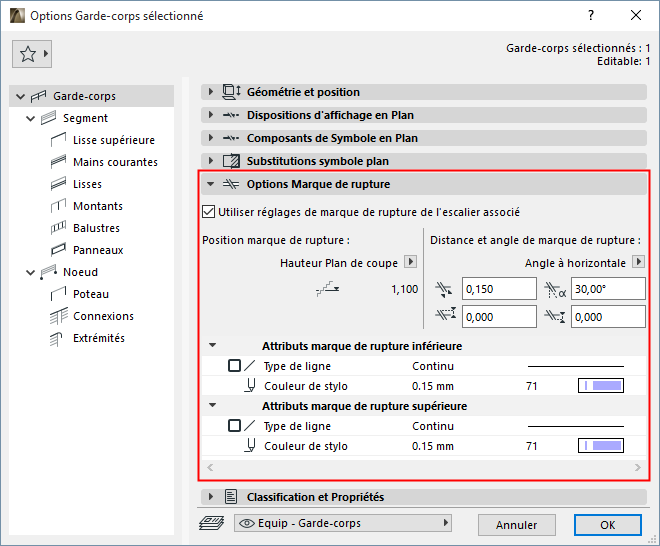Toggle checkbox in inférieure Type de ligne row

click(234, 365)
